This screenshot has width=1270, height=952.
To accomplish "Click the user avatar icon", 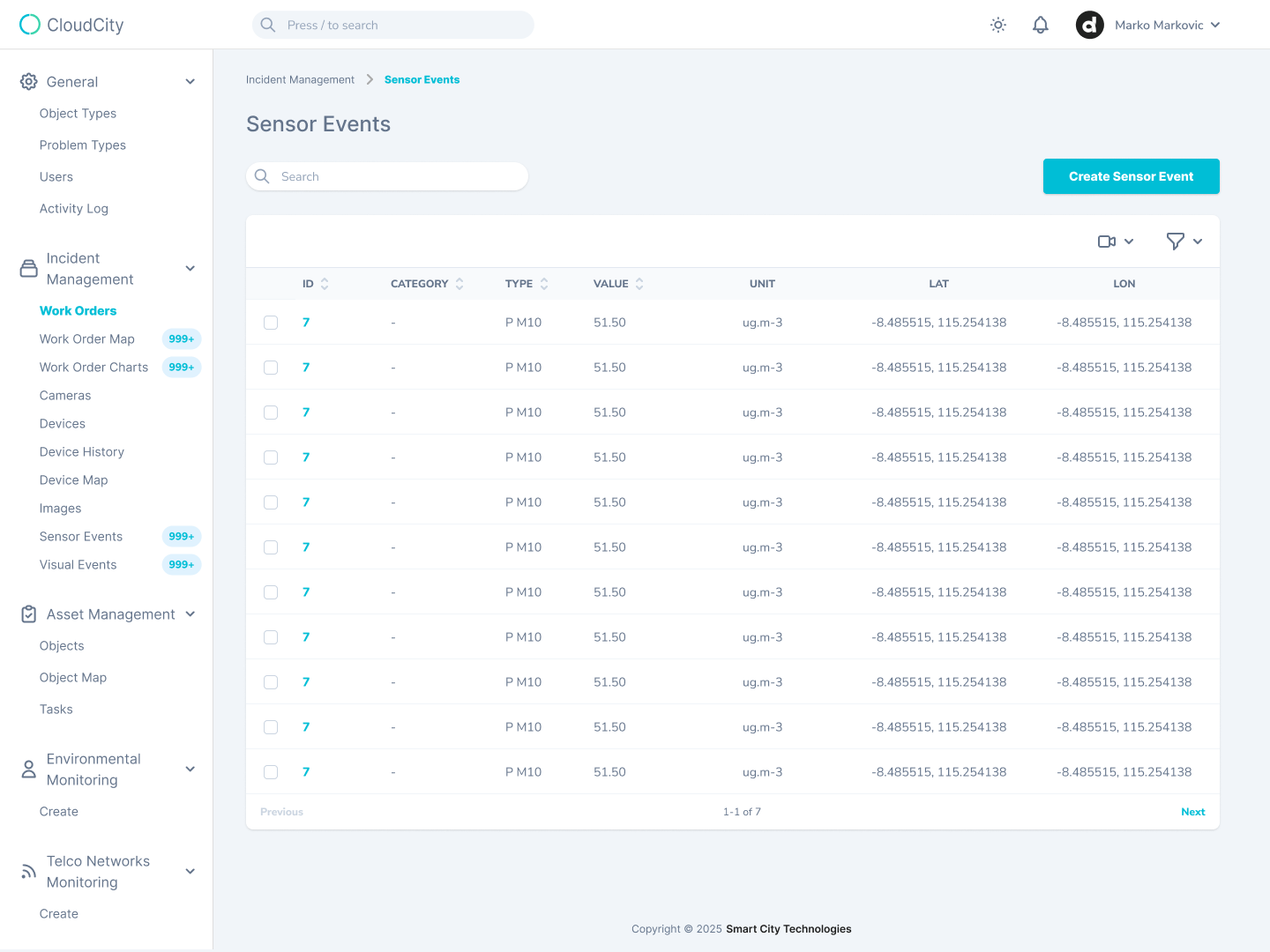I will tap(1089, 26).
